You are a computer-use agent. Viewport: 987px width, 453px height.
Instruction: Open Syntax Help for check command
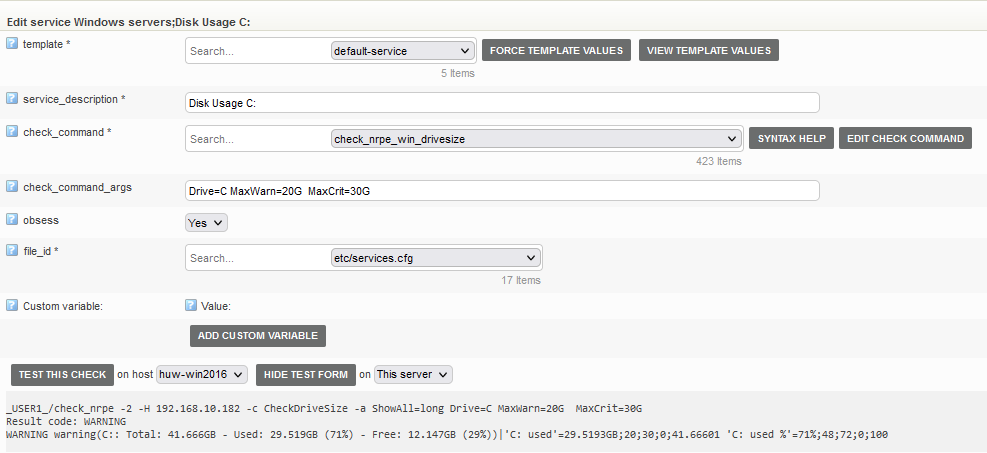(x=791, y=138)
